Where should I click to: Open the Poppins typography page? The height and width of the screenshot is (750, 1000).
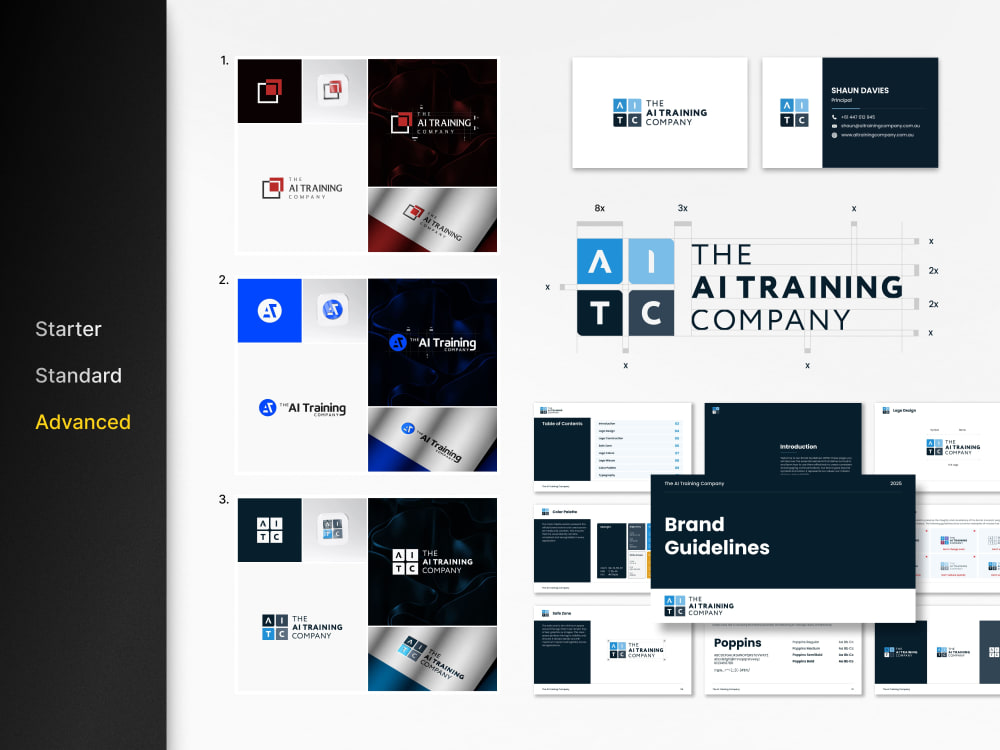tap(783, 659)
